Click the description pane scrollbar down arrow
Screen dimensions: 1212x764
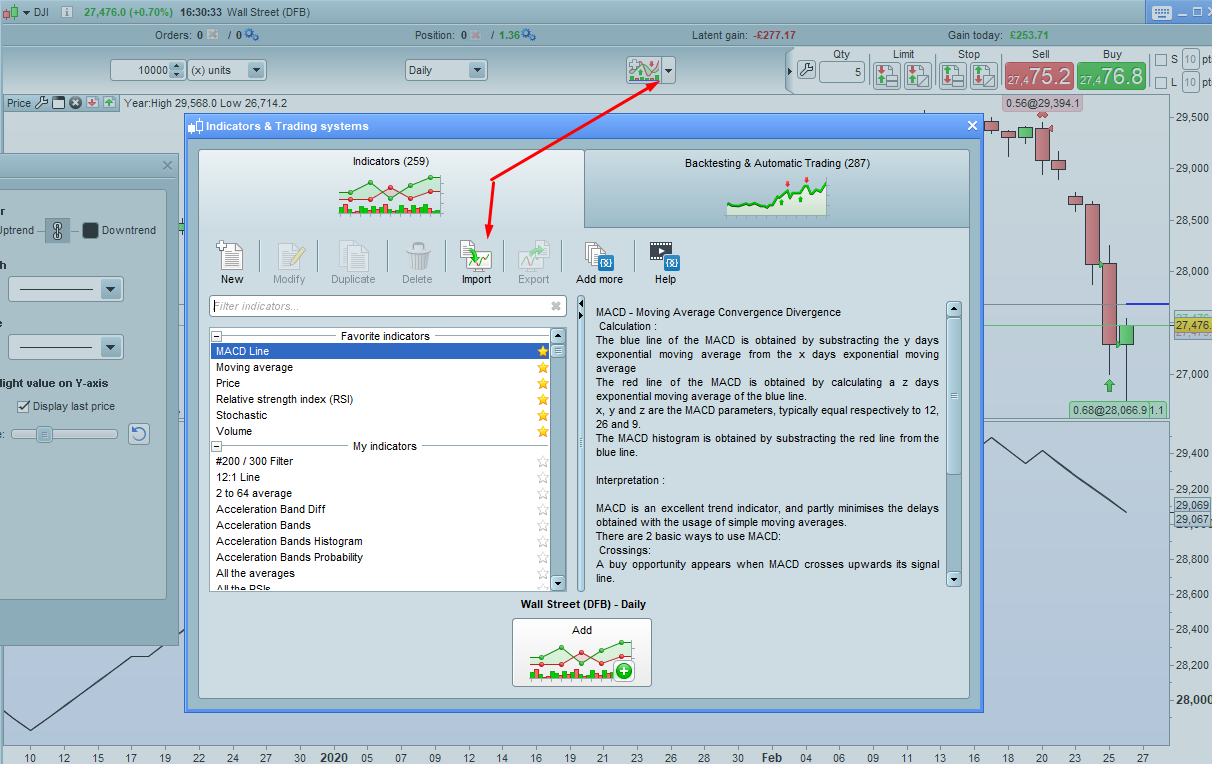tap(953, 579)
